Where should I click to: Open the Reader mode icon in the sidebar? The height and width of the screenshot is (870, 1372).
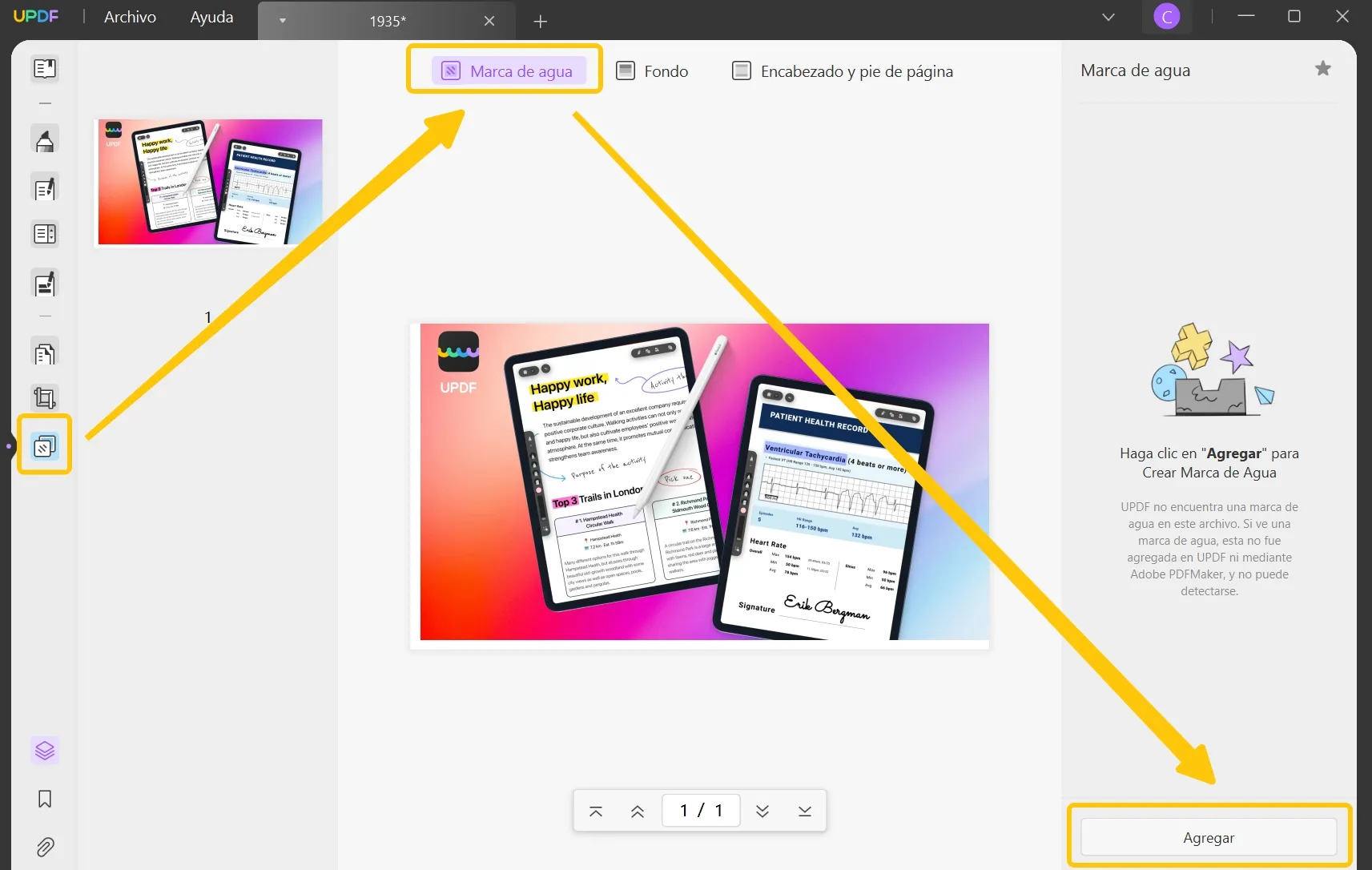pyautogui.click(x=45, y=69)
